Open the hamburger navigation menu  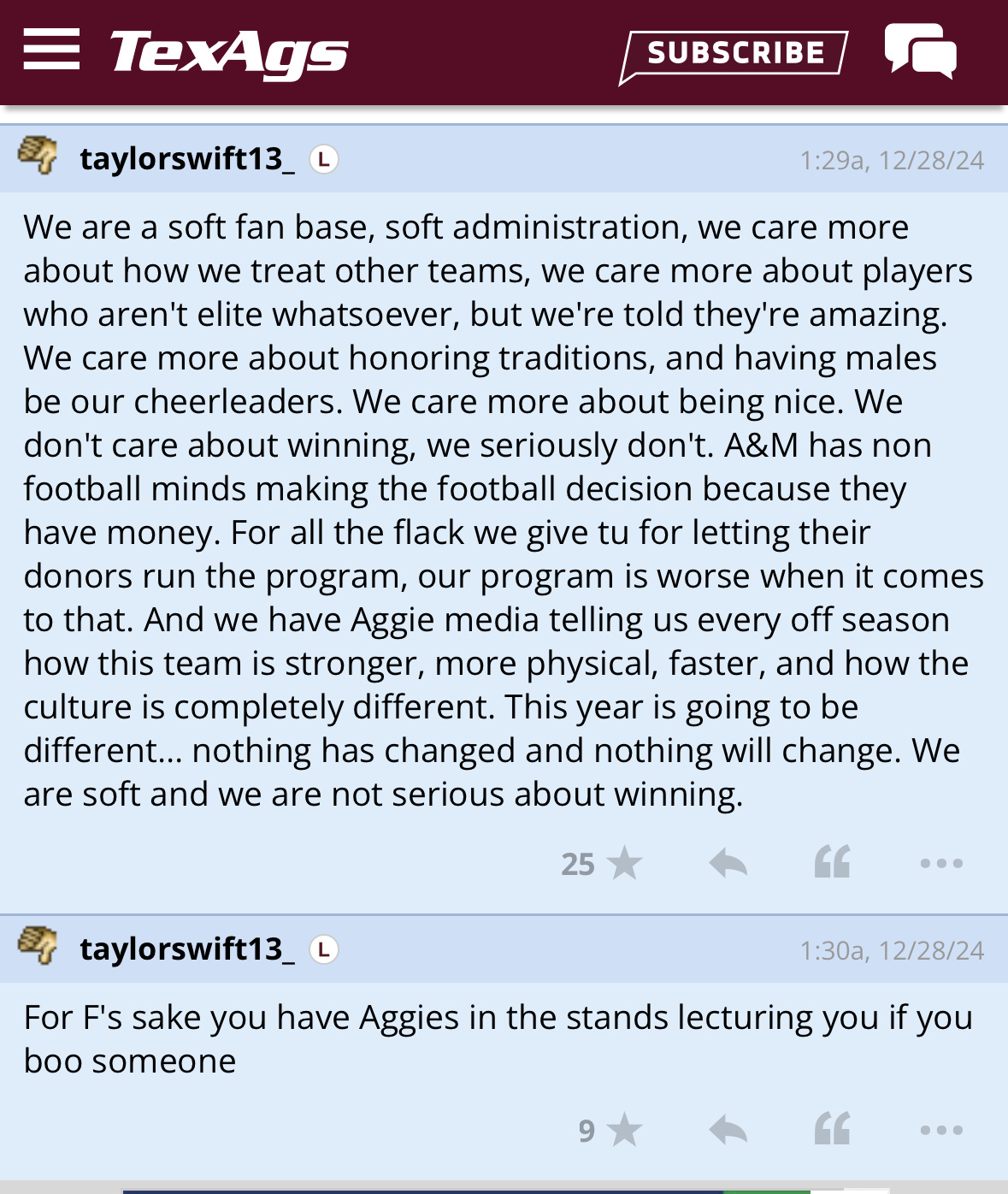[x=51, y=49]
